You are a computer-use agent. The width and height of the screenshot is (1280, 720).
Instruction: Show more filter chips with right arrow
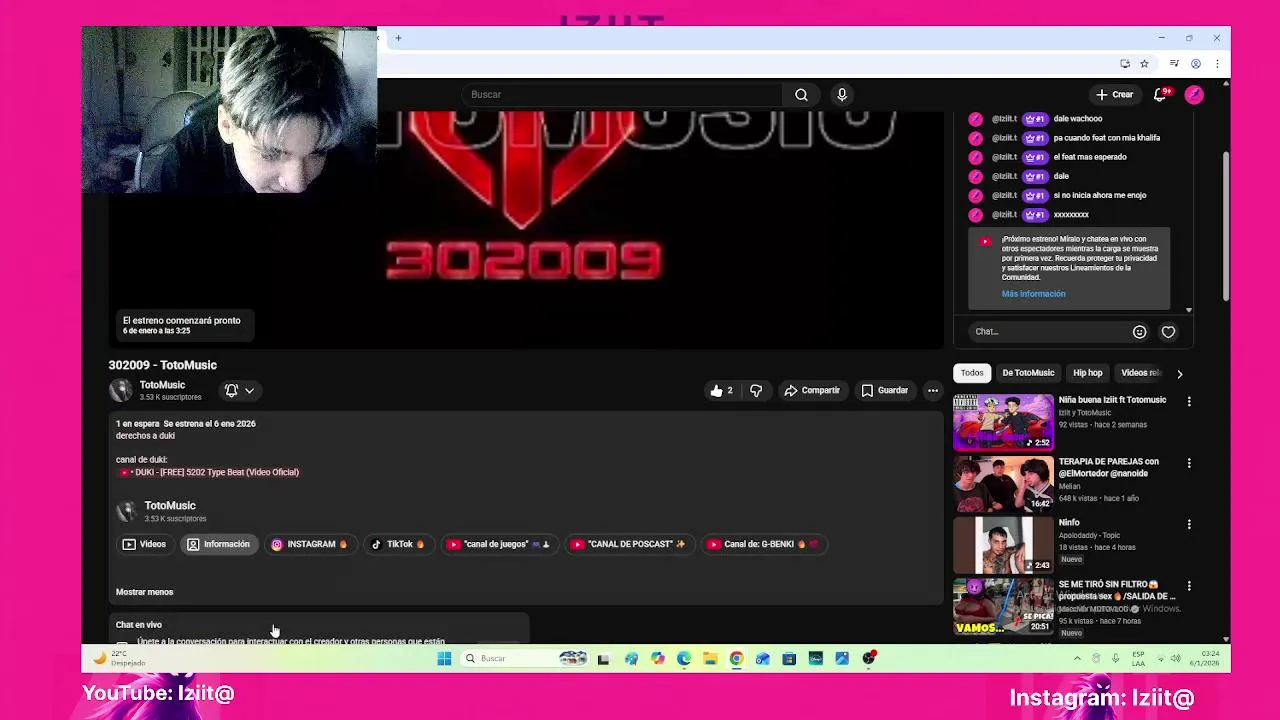(x=1179, y=373)
